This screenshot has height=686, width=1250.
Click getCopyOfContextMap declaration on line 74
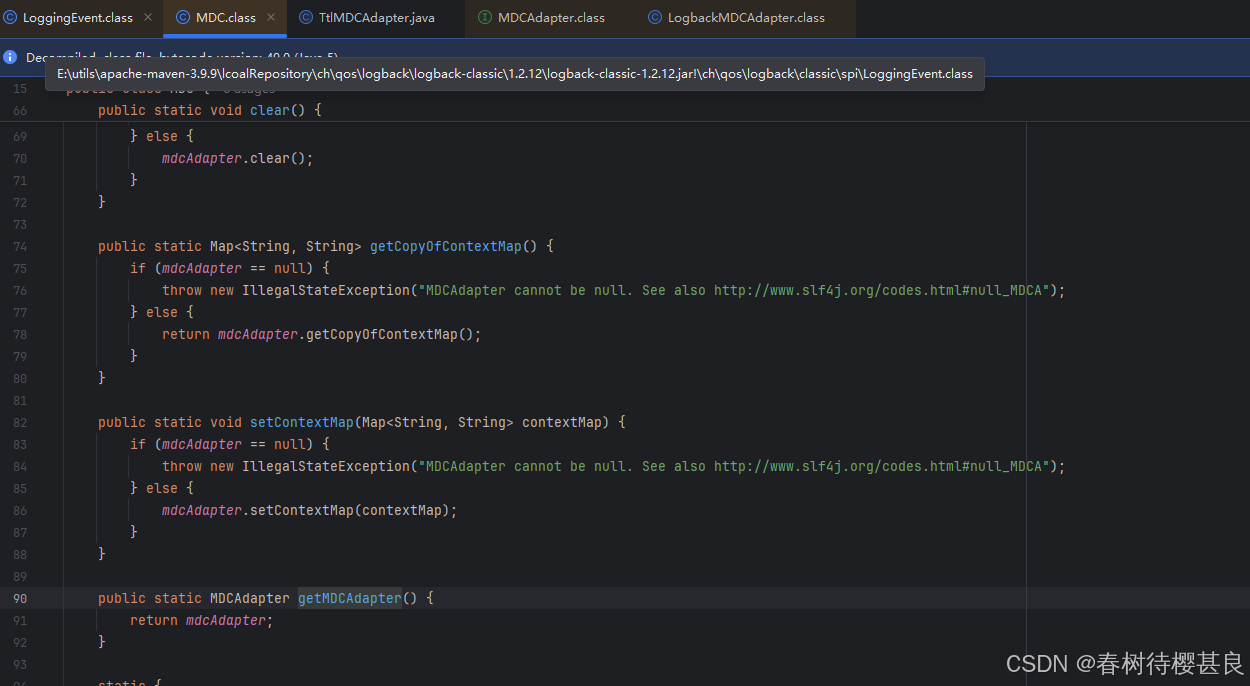point(446,246)
